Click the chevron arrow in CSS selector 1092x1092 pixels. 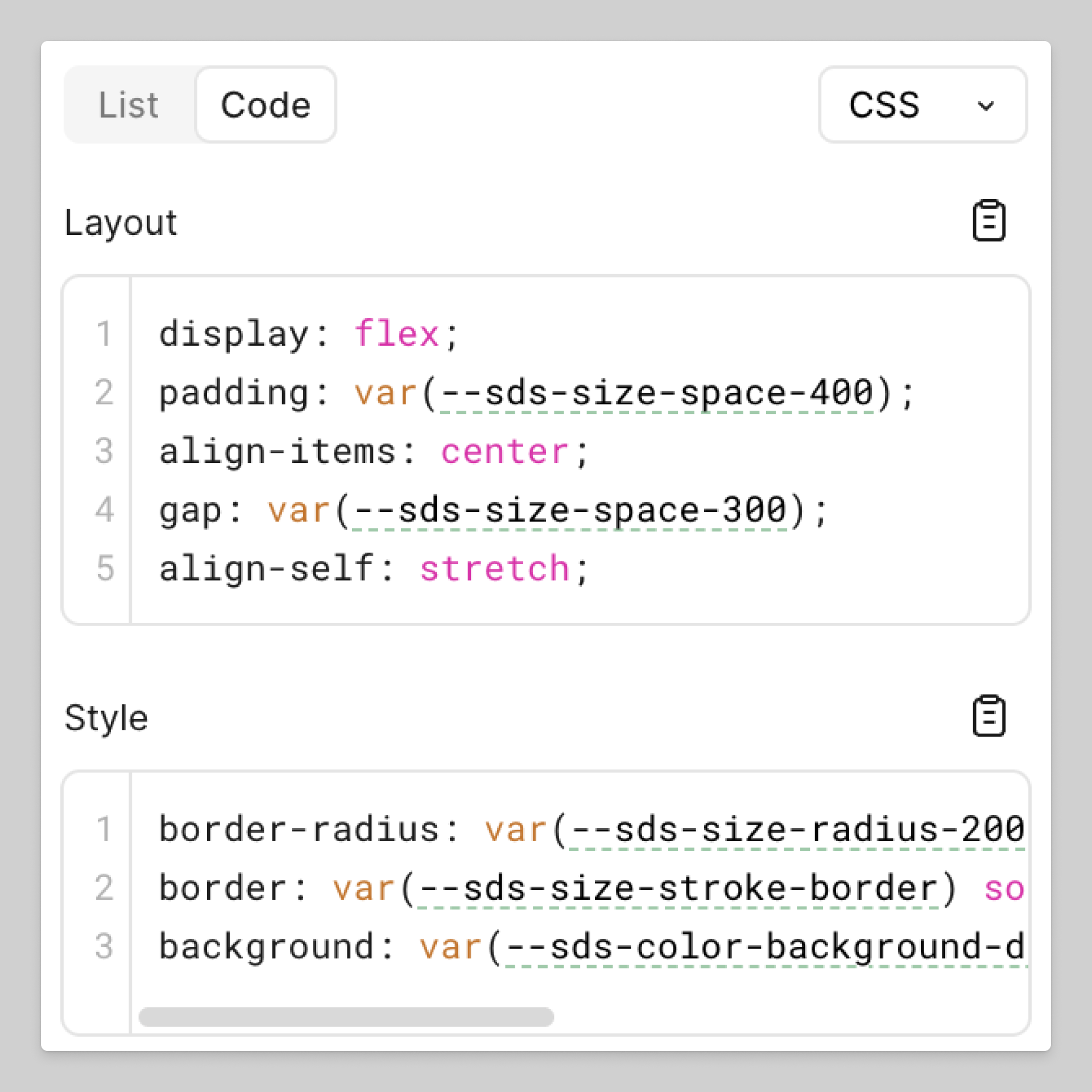coord(986,106)
